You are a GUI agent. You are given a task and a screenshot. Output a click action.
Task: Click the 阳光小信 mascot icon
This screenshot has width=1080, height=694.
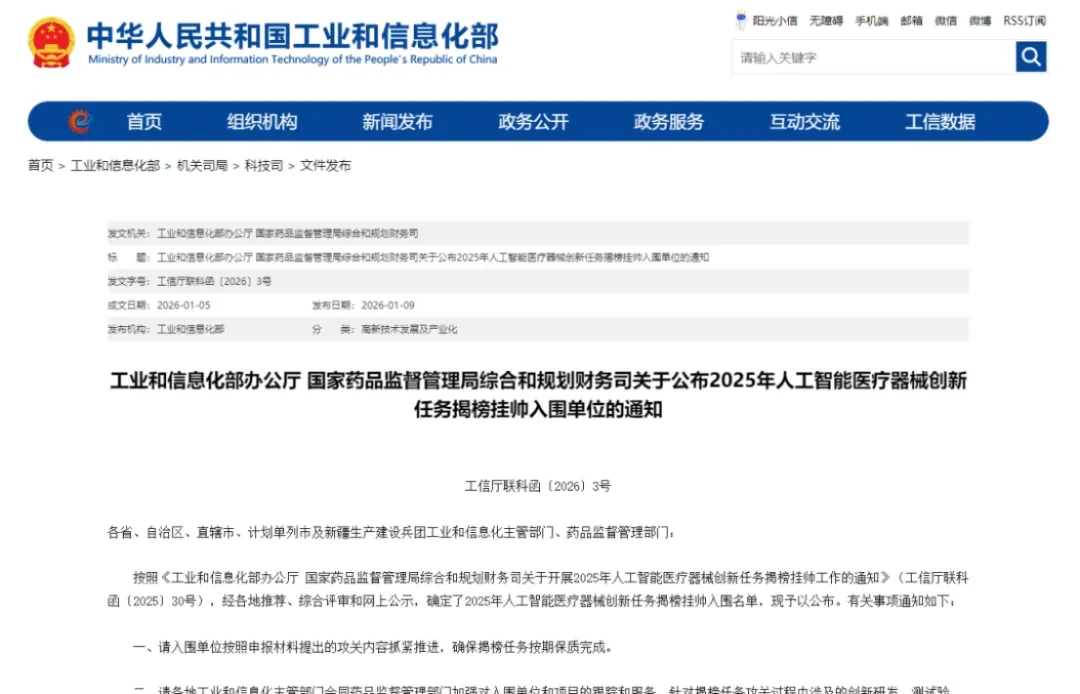pyautogui.click(x=741, y=20)
